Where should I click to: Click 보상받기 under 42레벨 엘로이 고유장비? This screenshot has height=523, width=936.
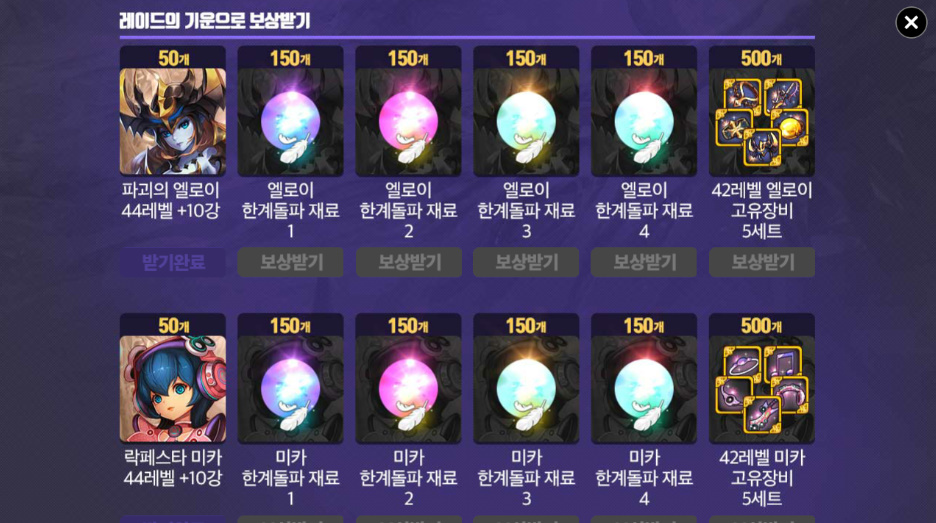[x=762, y=262]
